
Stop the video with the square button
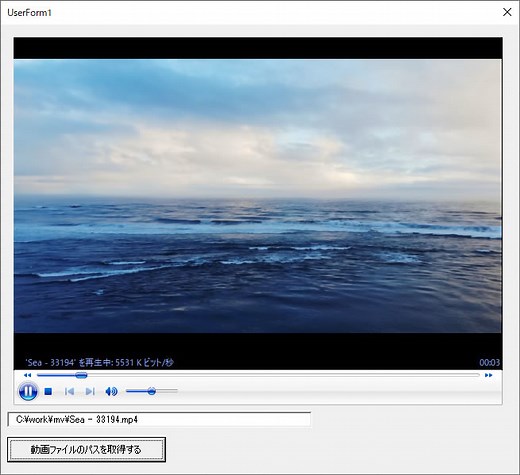[48, 391]
